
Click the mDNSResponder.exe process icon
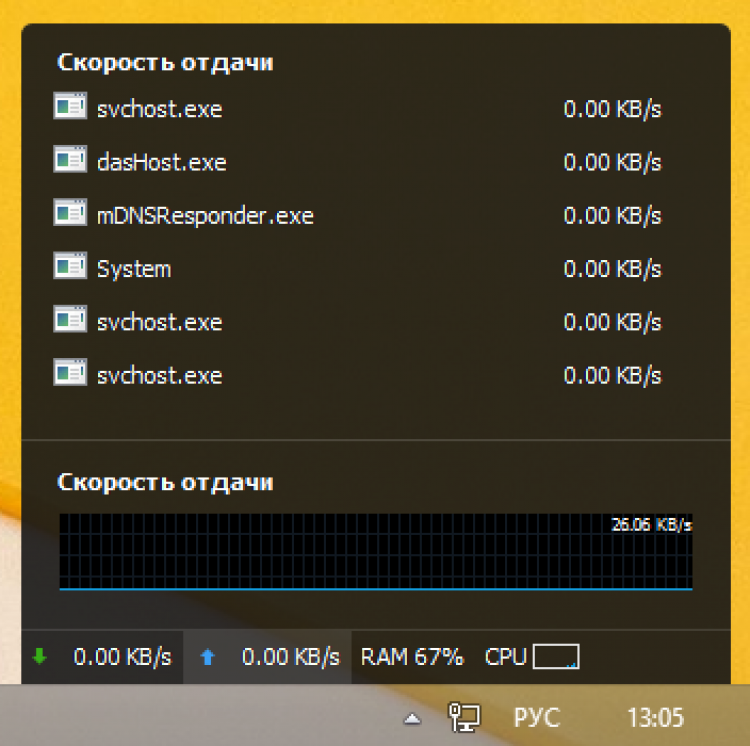point(70,213)
